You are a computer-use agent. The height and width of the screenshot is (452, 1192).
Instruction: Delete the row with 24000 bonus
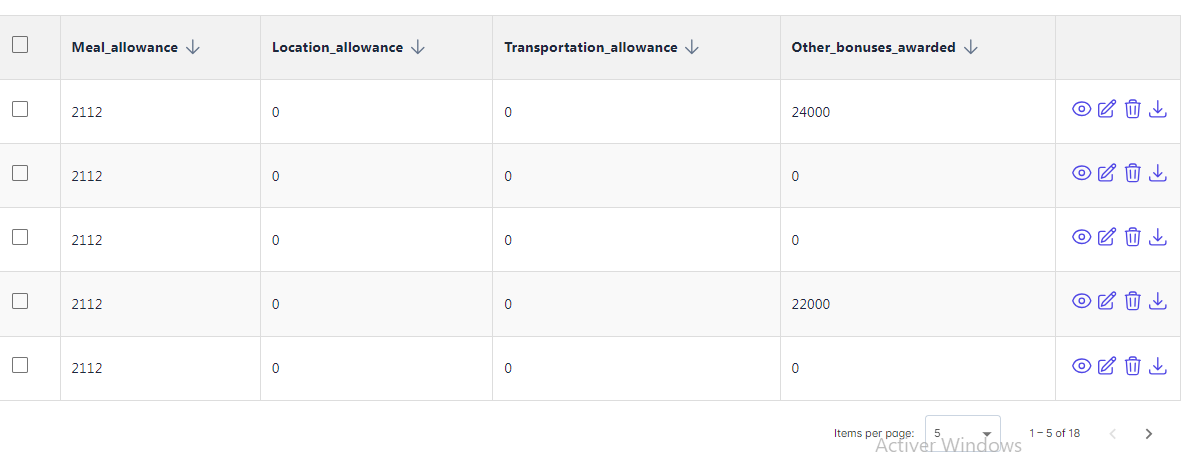tap(1132, 110)
